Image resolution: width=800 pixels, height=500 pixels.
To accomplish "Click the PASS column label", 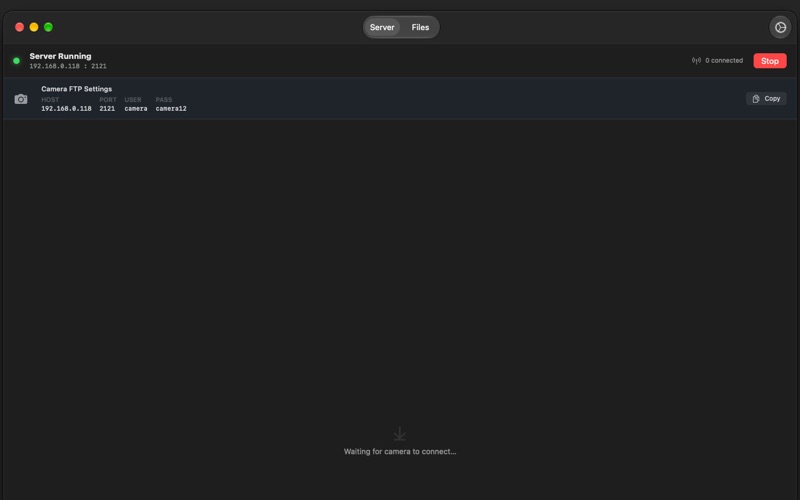I will [x=164, y=100].
